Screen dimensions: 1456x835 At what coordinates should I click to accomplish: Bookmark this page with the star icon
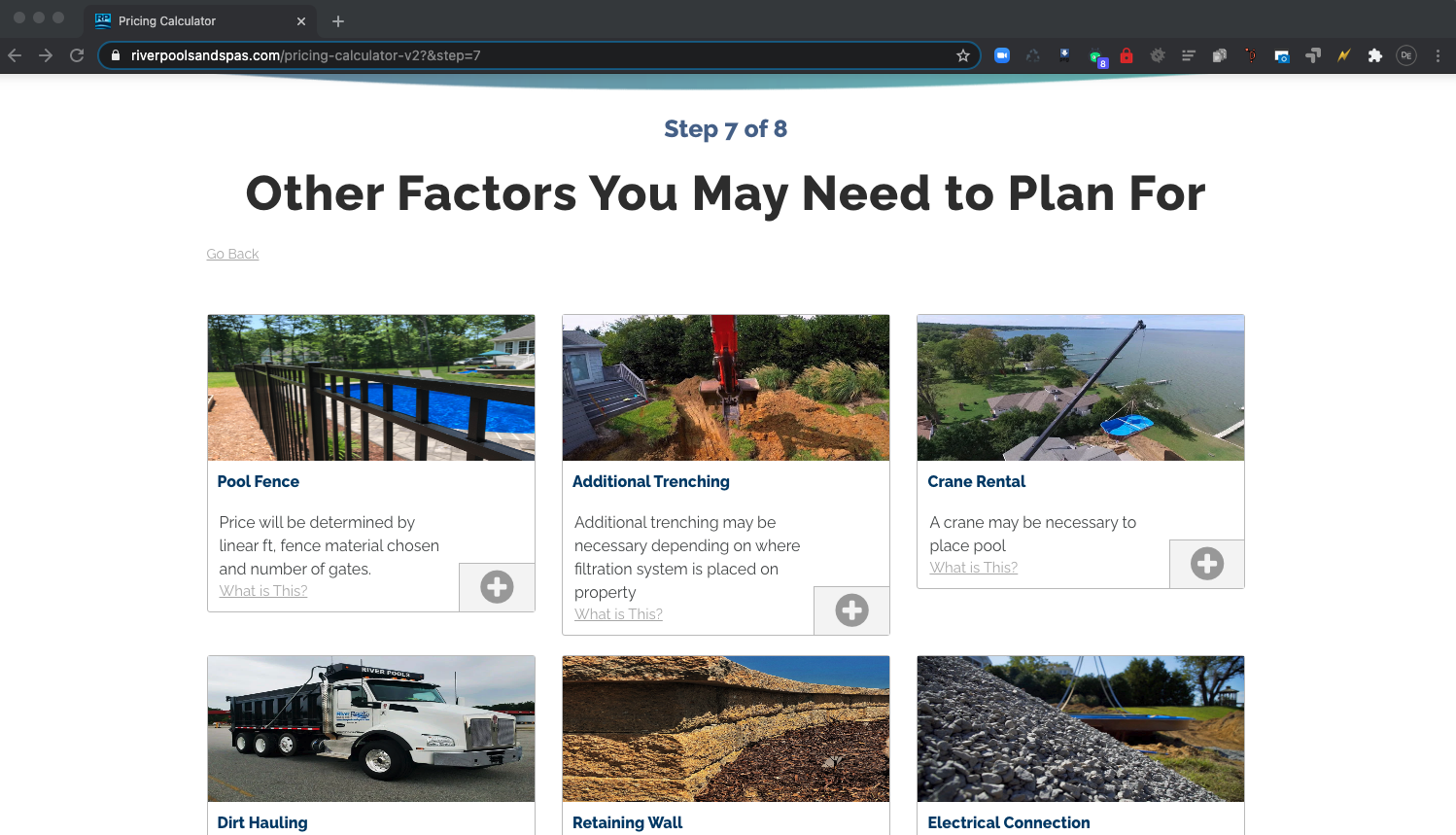coord(963,55)
